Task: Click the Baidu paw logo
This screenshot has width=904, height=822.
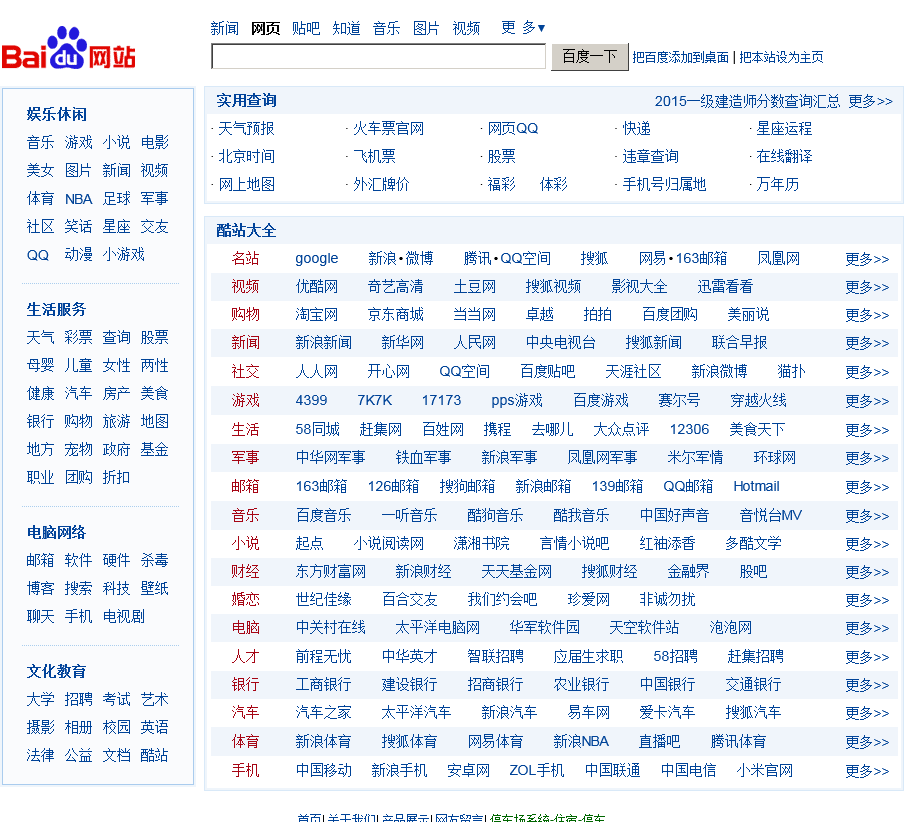Action: (68, 48)
